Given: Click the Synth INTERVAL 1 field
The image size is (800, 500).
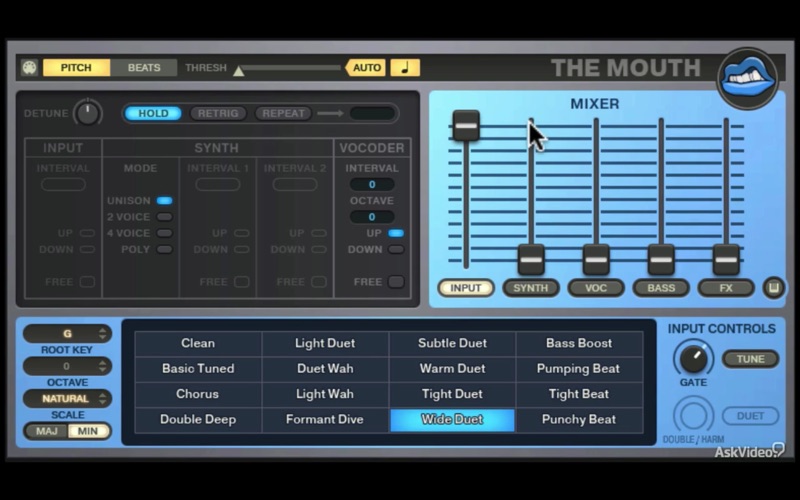Looking at the screenshot, I should [218, 184].
